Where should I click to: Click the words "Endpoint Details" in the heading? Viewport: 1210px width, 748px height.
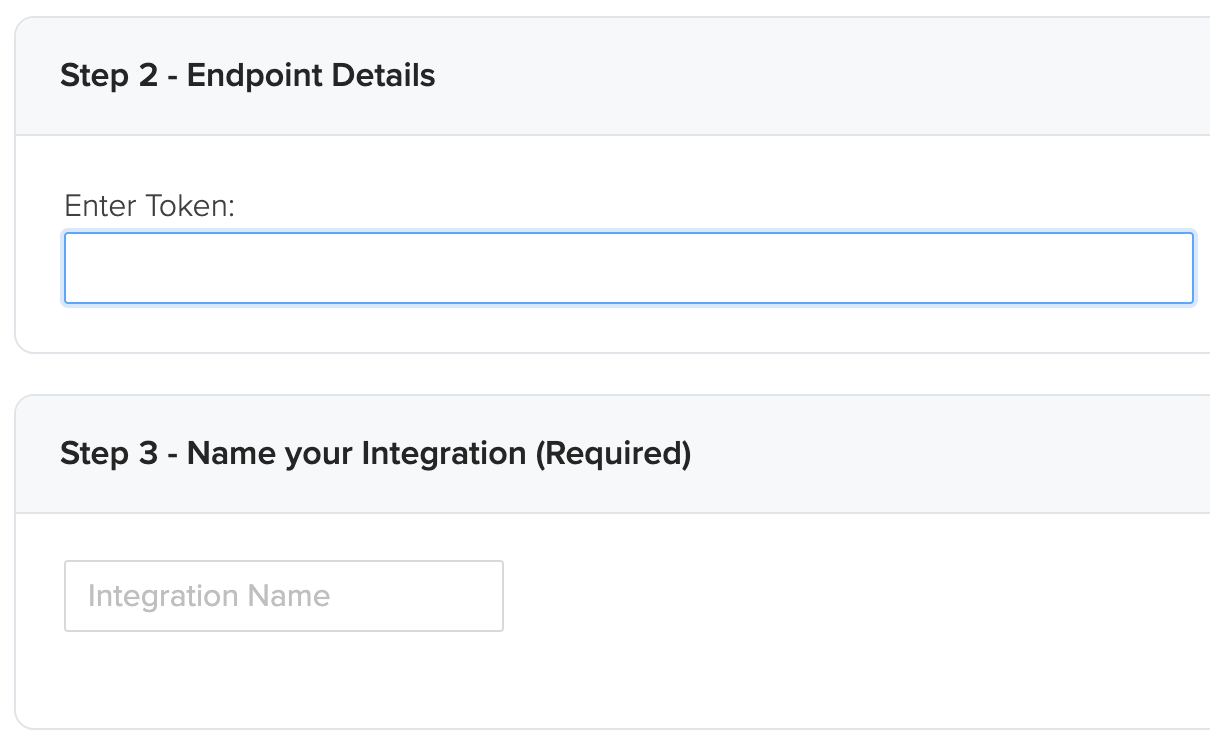tap(311, 76)
